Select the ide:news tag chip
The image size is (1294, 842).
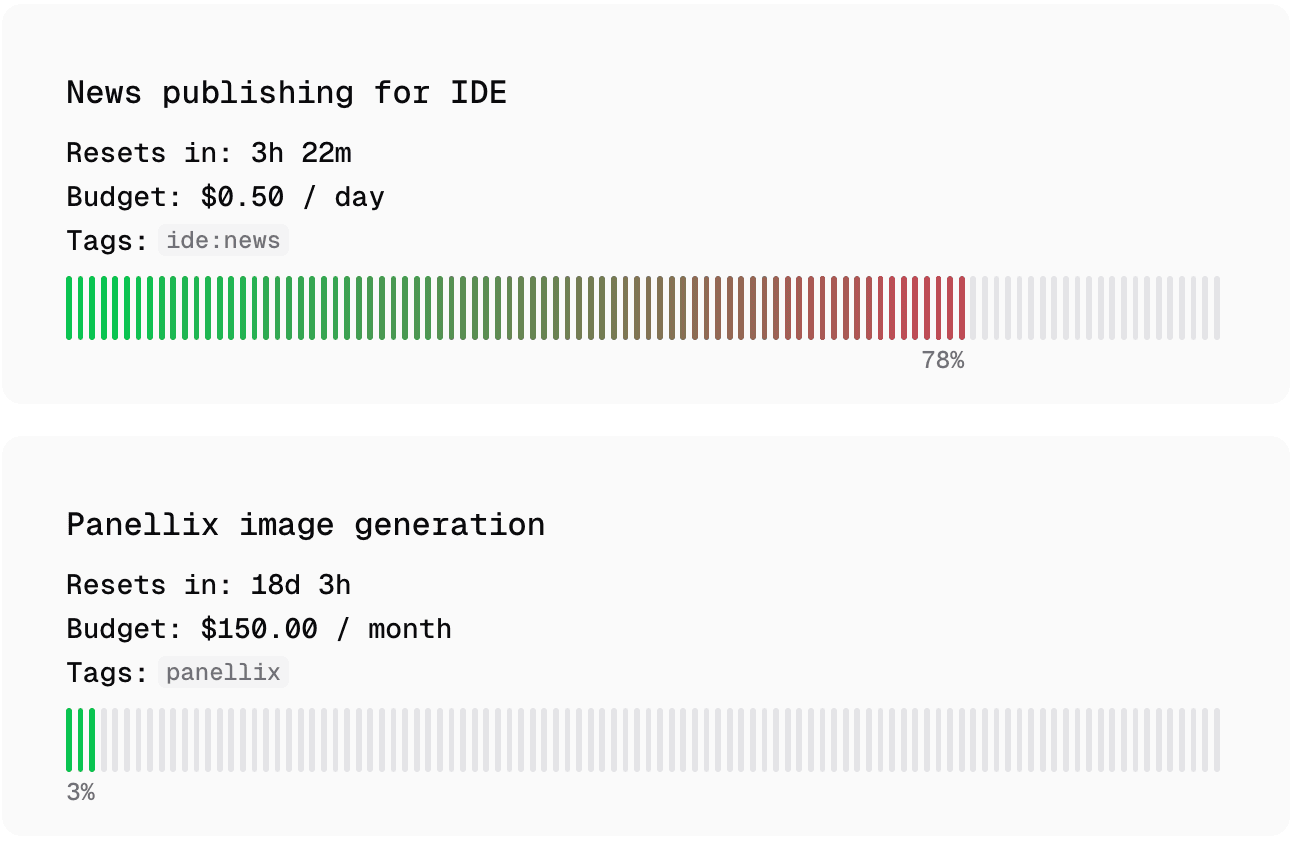[x=223, y=241]
